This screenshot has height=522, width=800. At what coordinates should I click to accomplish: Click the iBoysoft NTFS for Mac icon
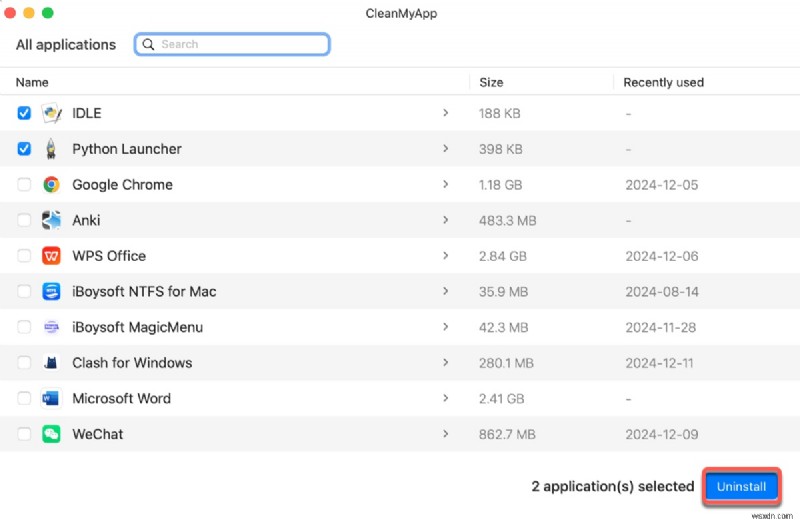[x=51, y=291]
